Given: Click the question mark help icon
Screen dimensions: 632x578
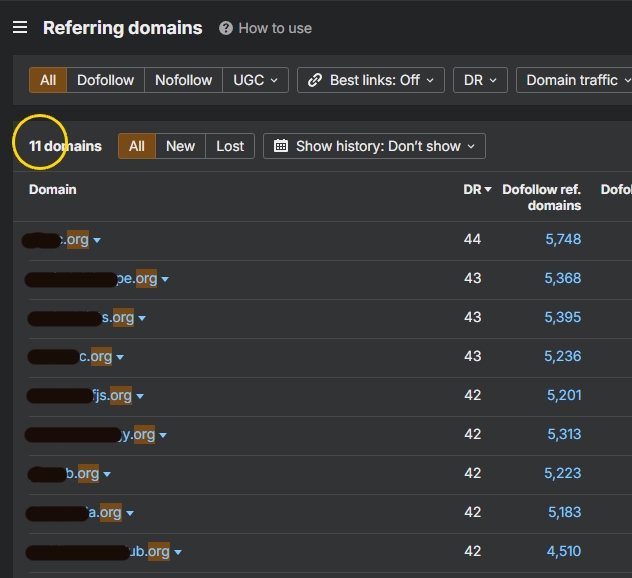Looking at the screenshot, I should pyautogui.click(x=226, y=28).
